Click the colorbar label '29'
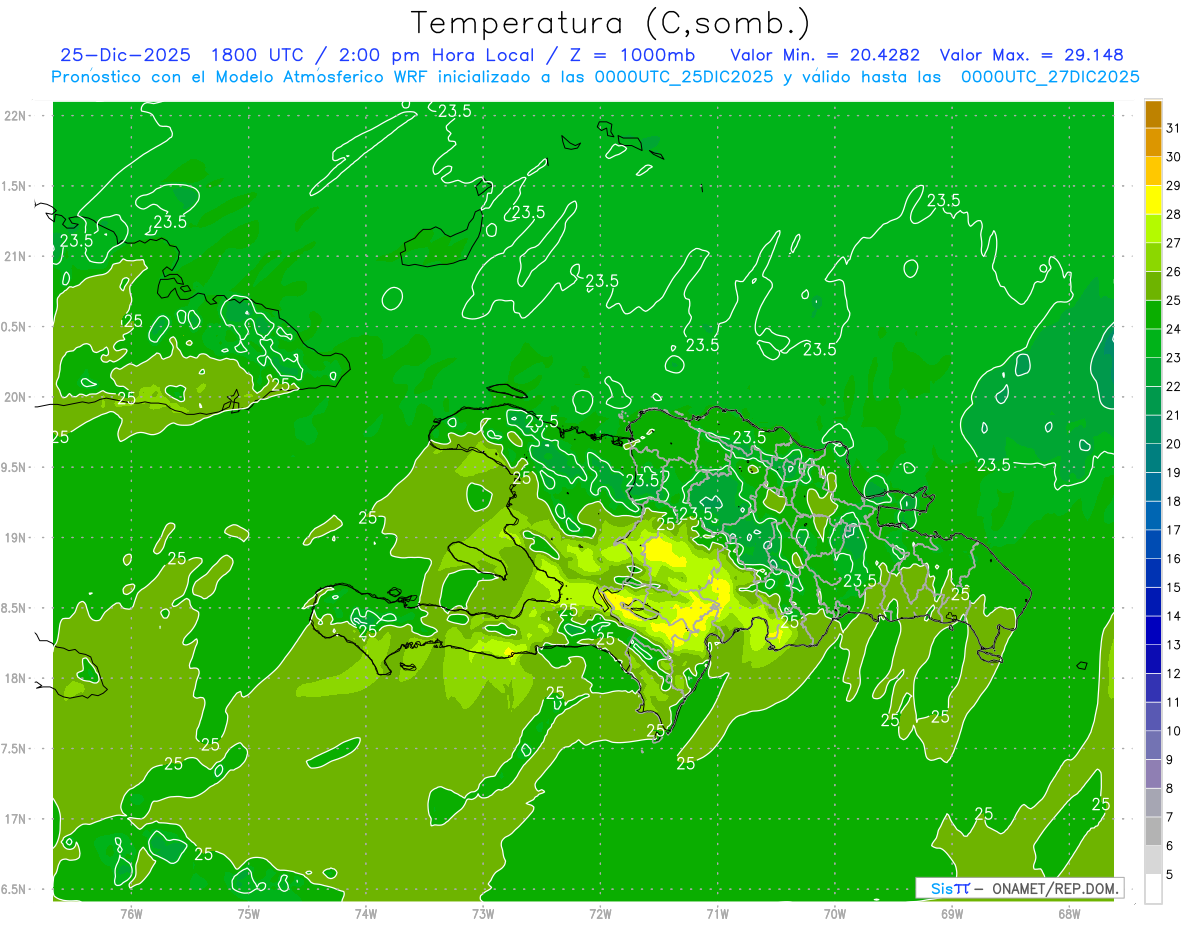Screen dimensions: 1200x927 click(x=1174, y=186)
